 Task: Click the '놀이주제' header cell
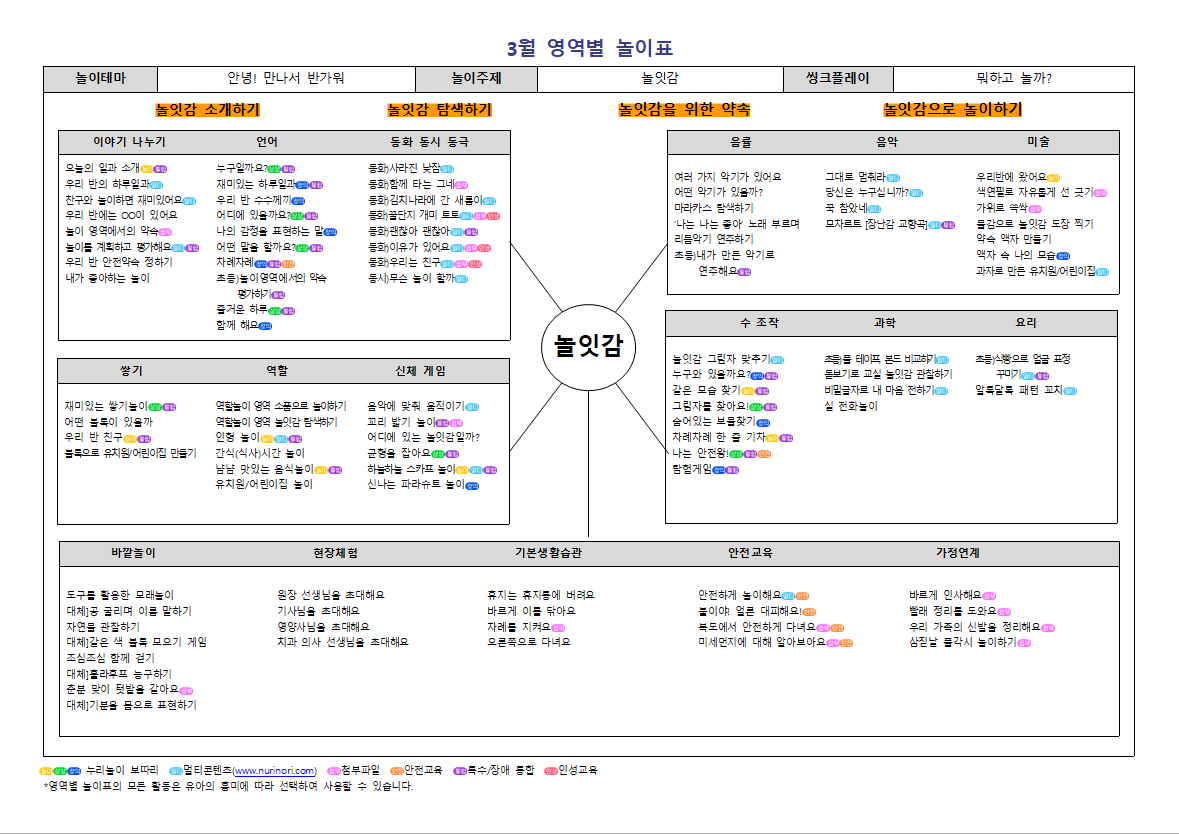coord(476,78)
